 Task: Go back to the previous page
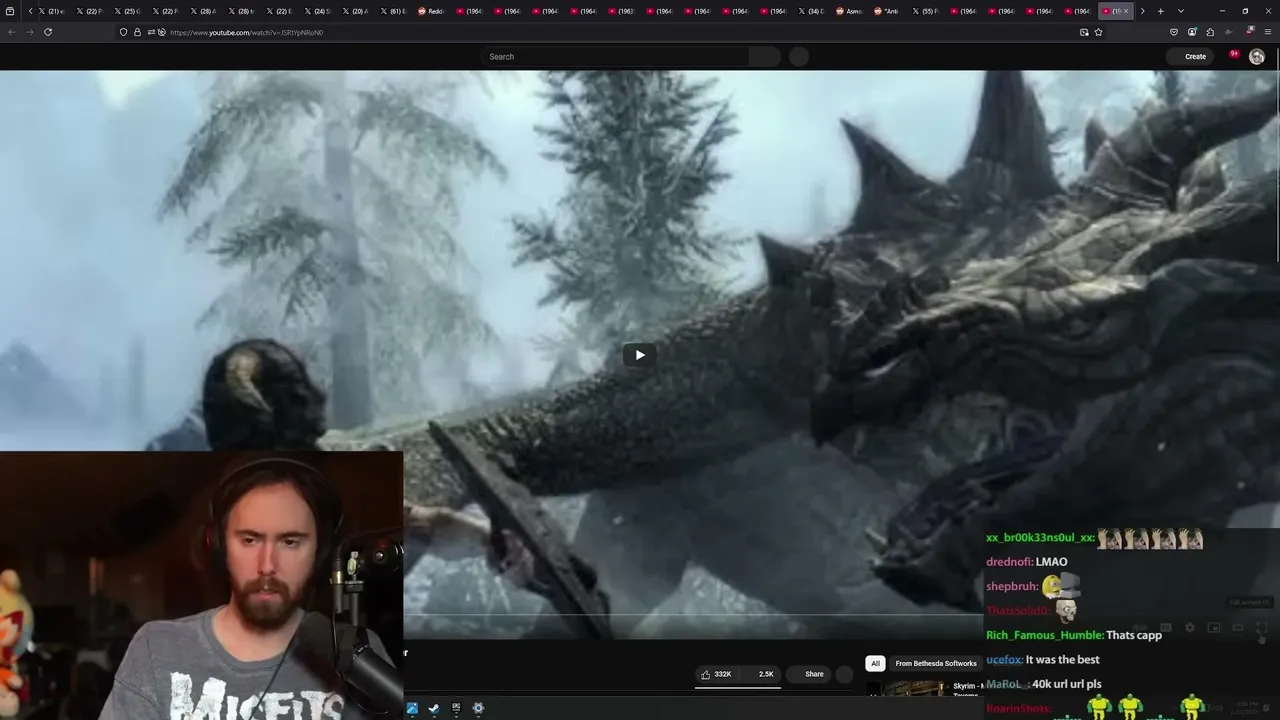pyautogui.click(x=11, y=32)
